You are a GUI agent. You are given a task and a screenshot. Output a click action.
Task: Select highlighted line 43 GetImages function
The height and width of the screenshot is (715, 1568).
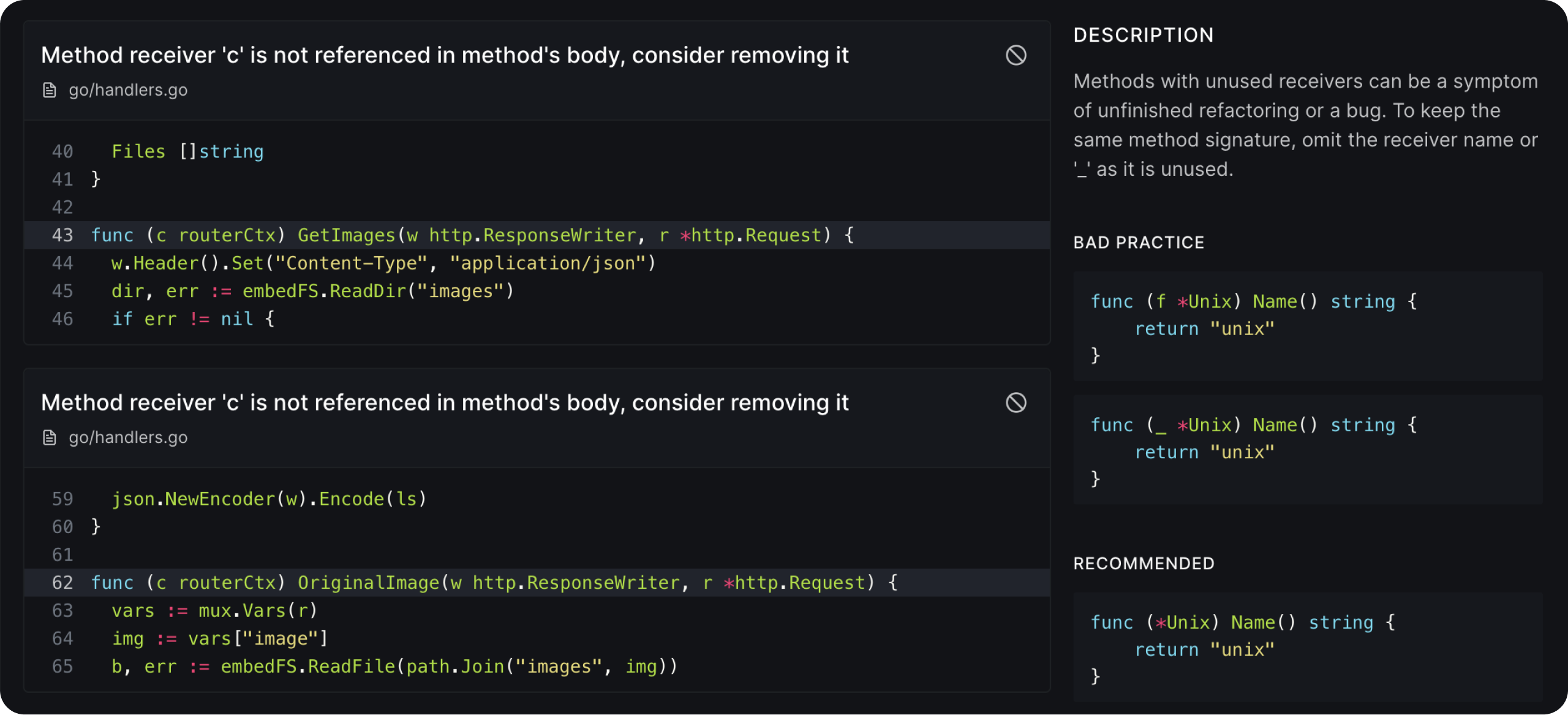(x=472, y=235)
